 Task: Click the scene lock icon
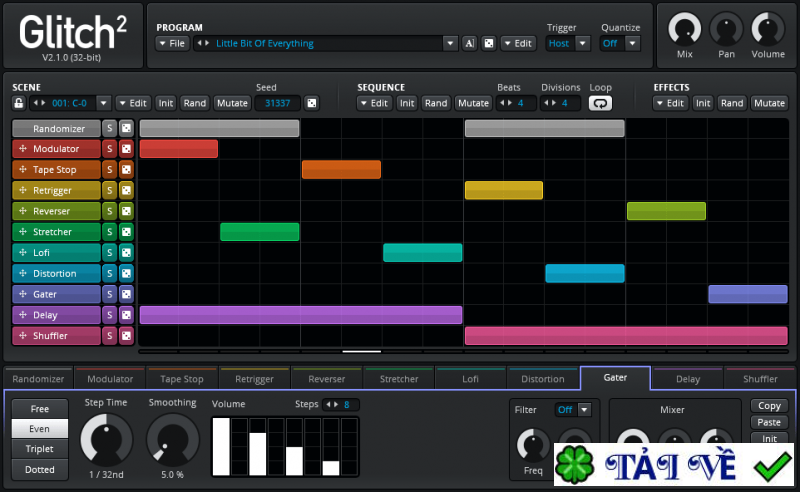pos(19,103)
